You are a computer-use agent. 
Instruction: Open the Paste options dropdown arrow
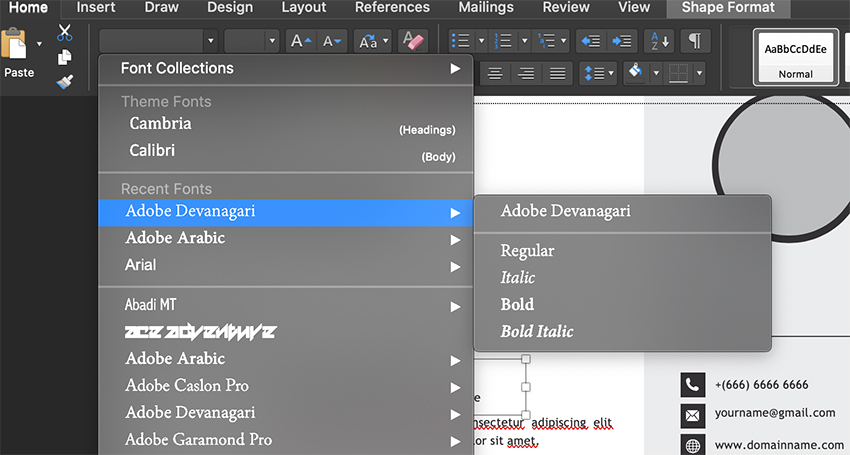coord(39,44)
